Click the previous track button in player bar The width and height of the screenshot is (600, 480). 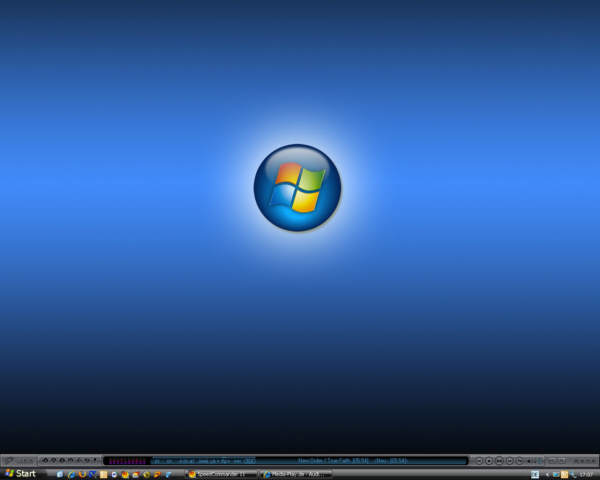(479, 461)
